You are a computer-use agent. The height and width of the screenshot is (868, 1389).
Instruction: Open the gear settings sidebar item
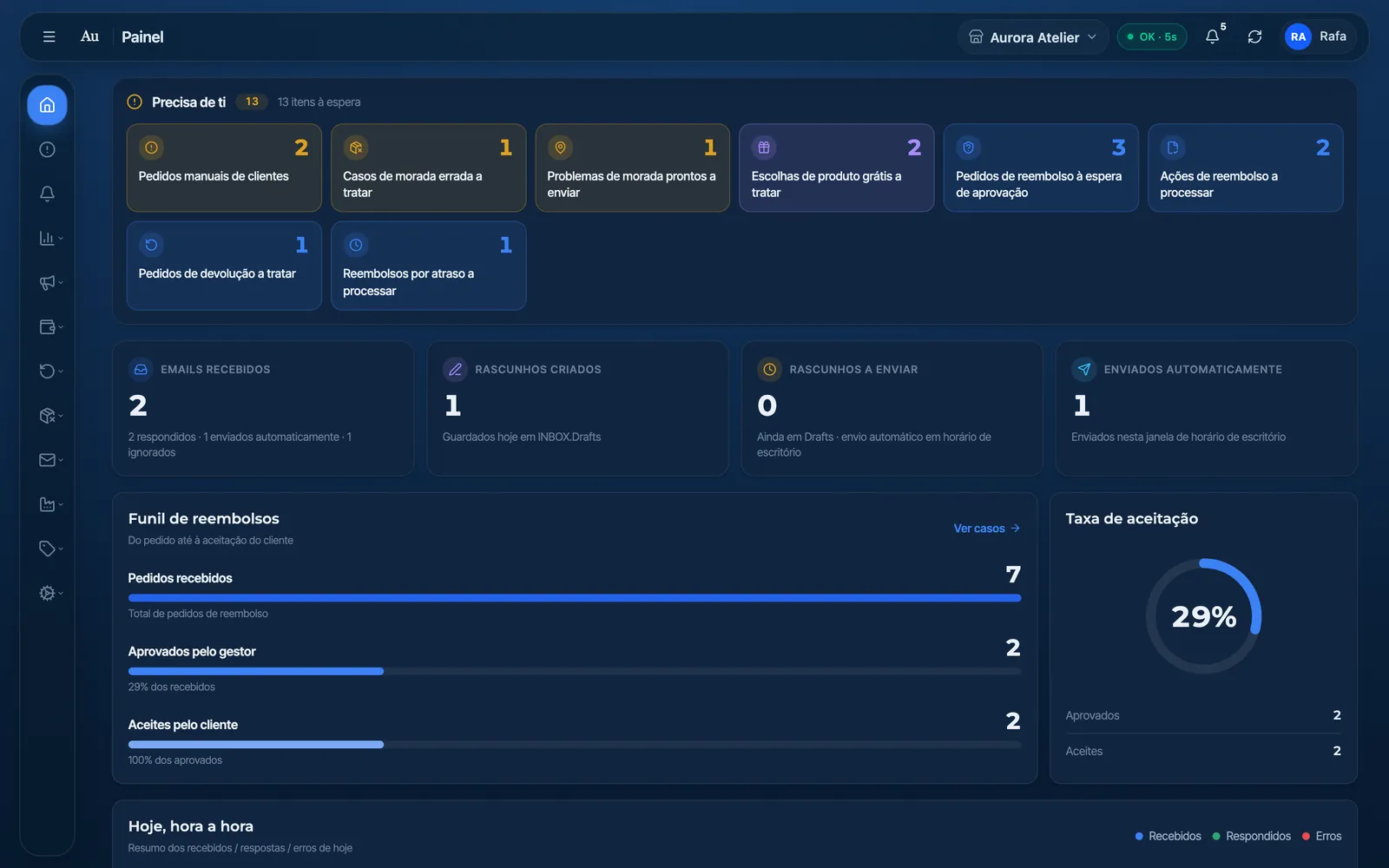[50, 593]
